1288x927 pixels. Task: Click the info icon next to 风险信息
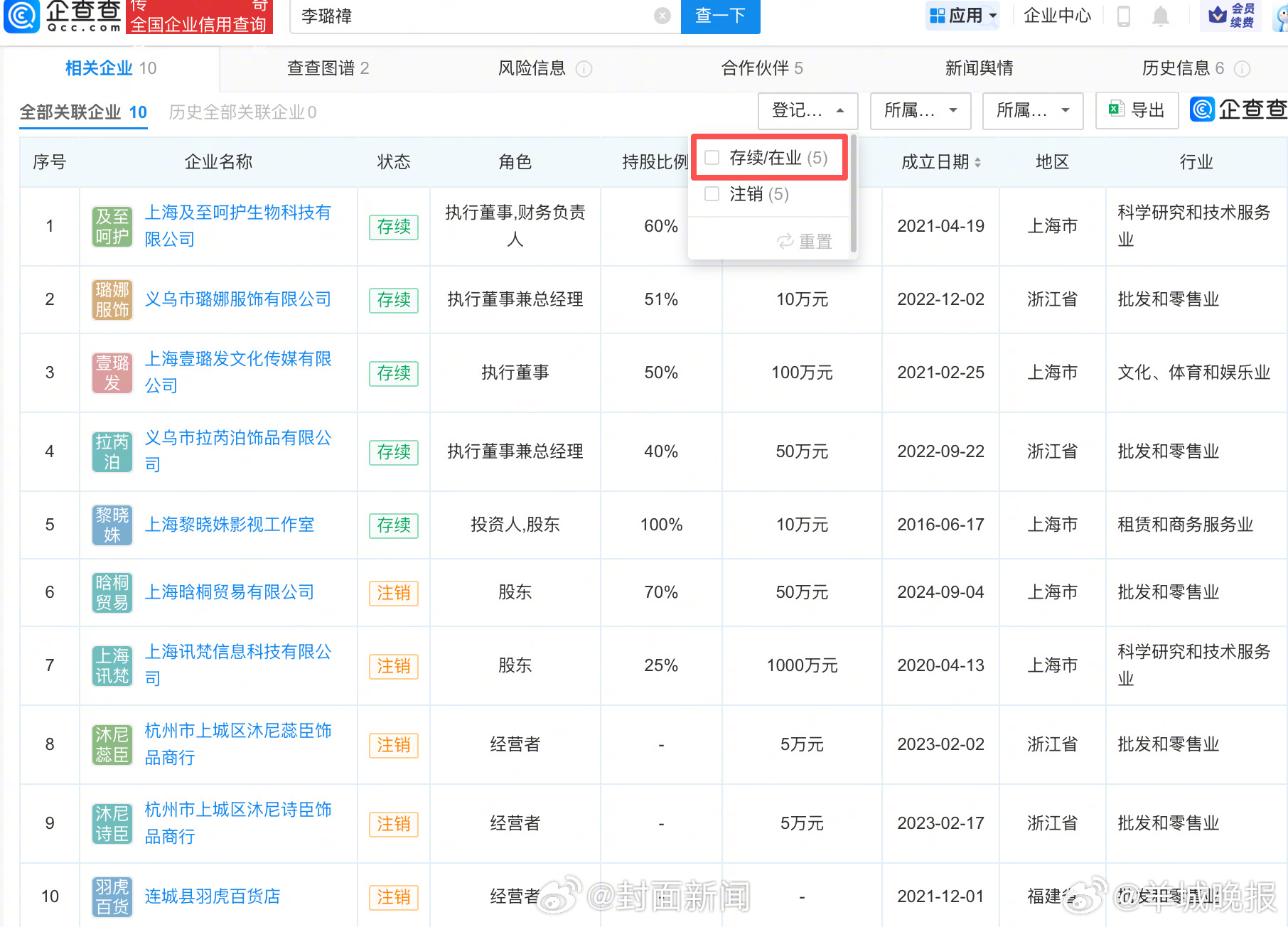coord(584,68)
